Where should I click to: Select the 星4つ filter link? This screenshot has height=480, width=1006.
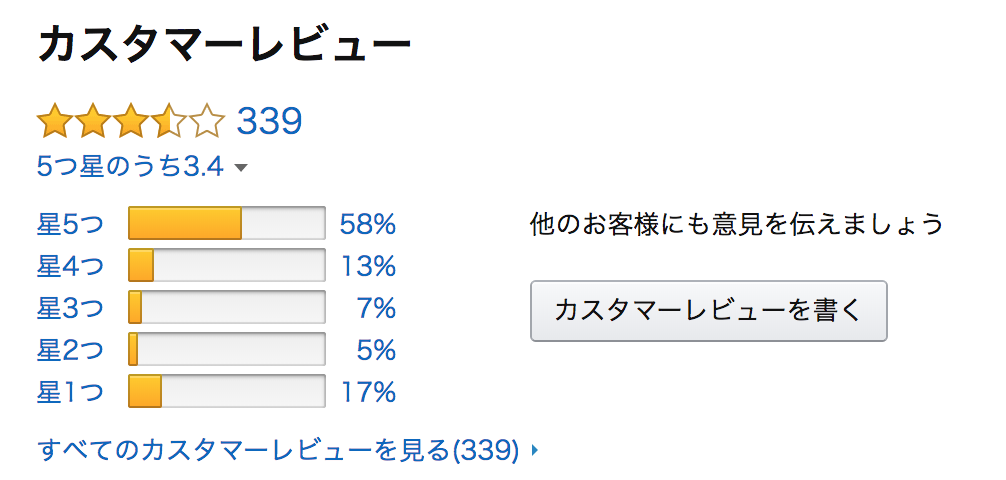click(70, 266)
